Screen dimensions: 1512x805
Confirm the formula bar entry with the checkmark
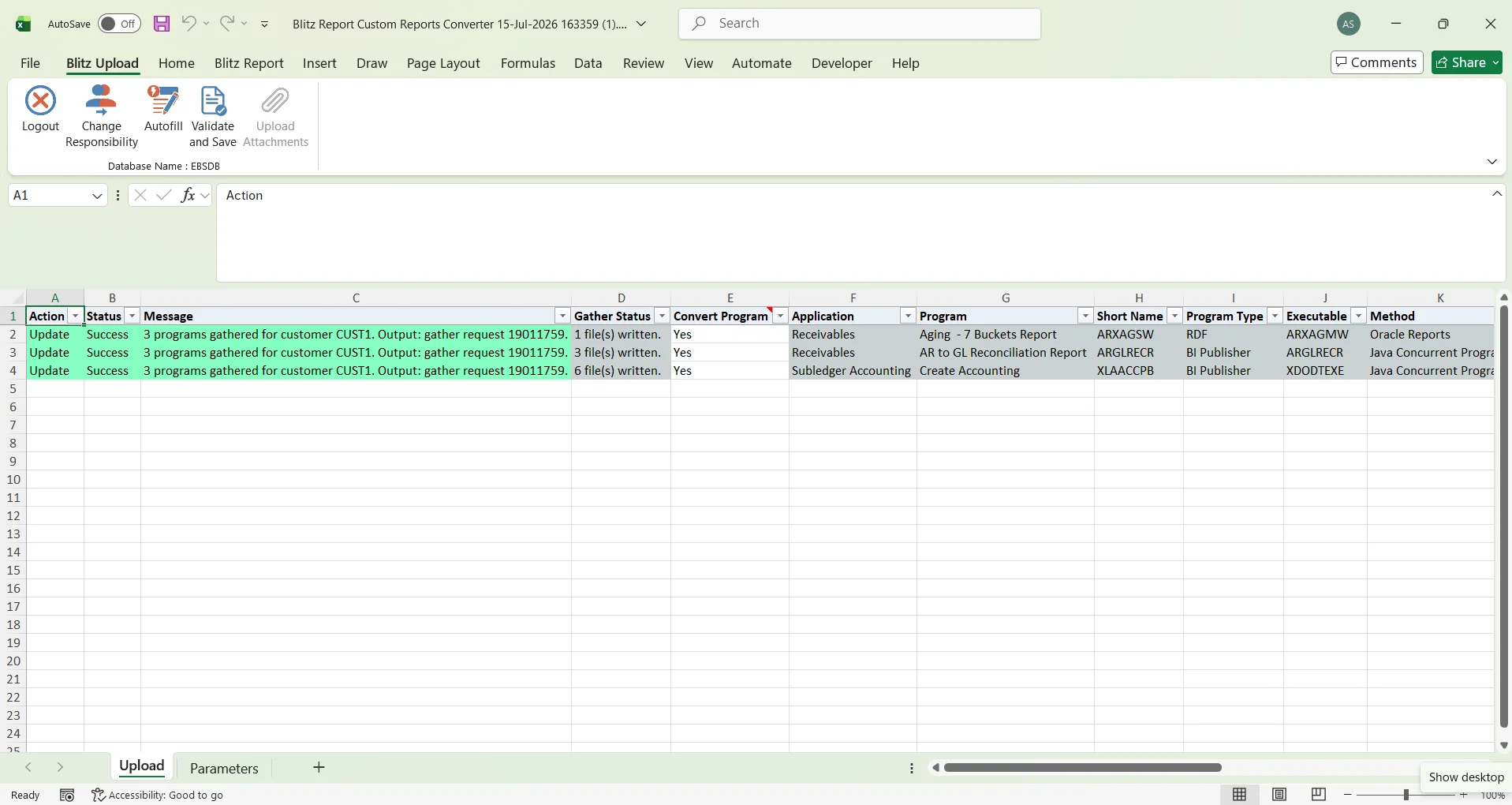tap(163, 195)
